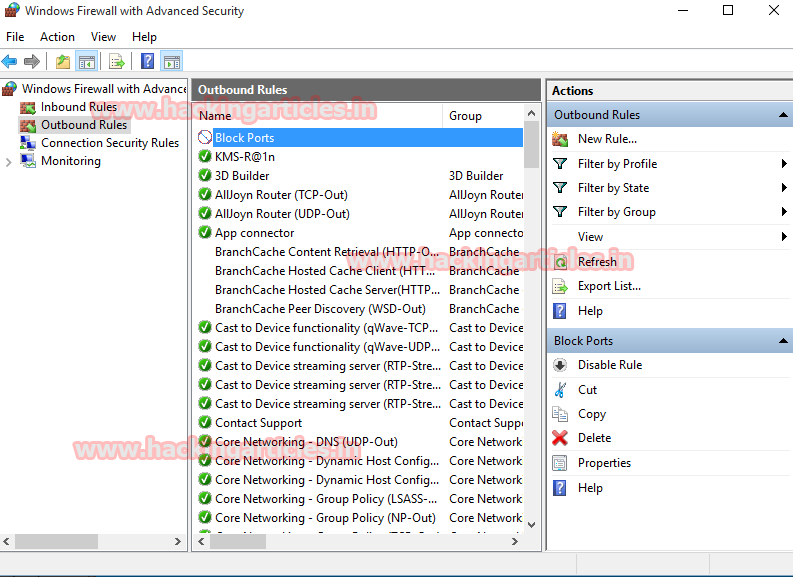The height and width of the screenshot is (577, 793).
Task: Click the New Rule icon in Actions
Action: click(560, 139)
